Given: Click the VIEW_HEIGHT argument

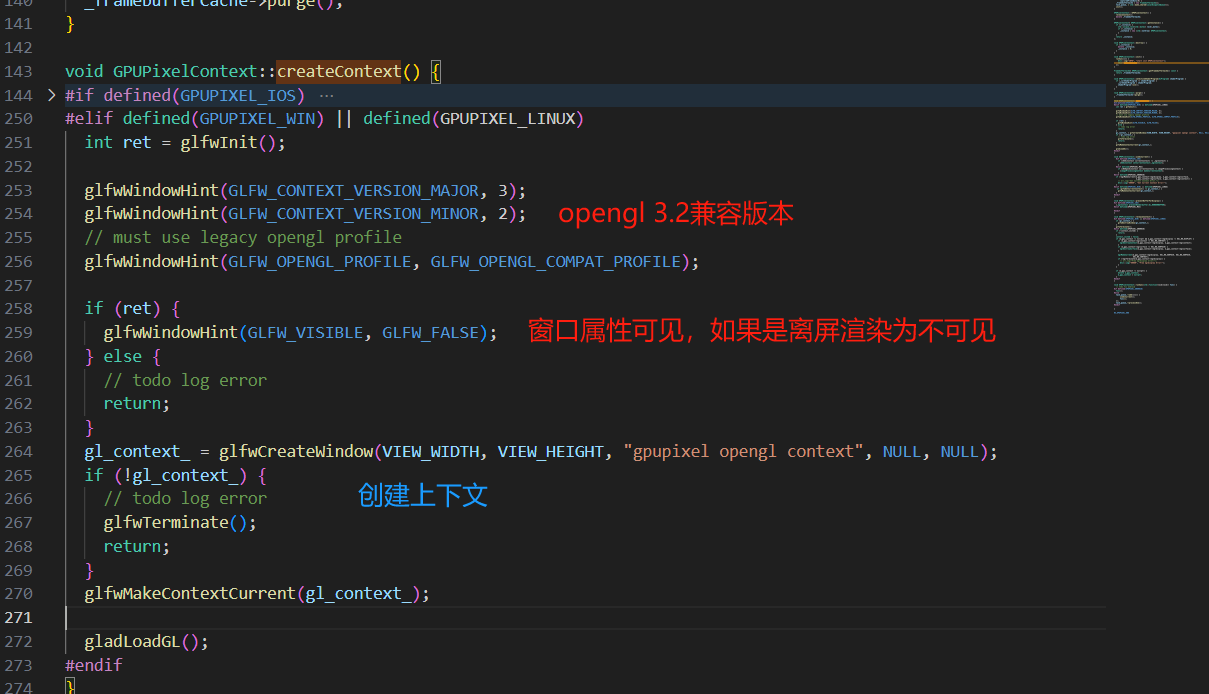Looking at the screenshot, I should (551, 451).
